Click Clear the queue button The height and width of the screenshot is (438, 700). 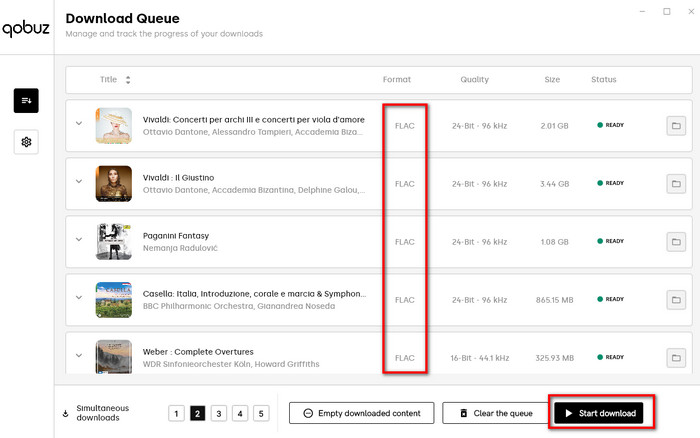coord(496,413)
